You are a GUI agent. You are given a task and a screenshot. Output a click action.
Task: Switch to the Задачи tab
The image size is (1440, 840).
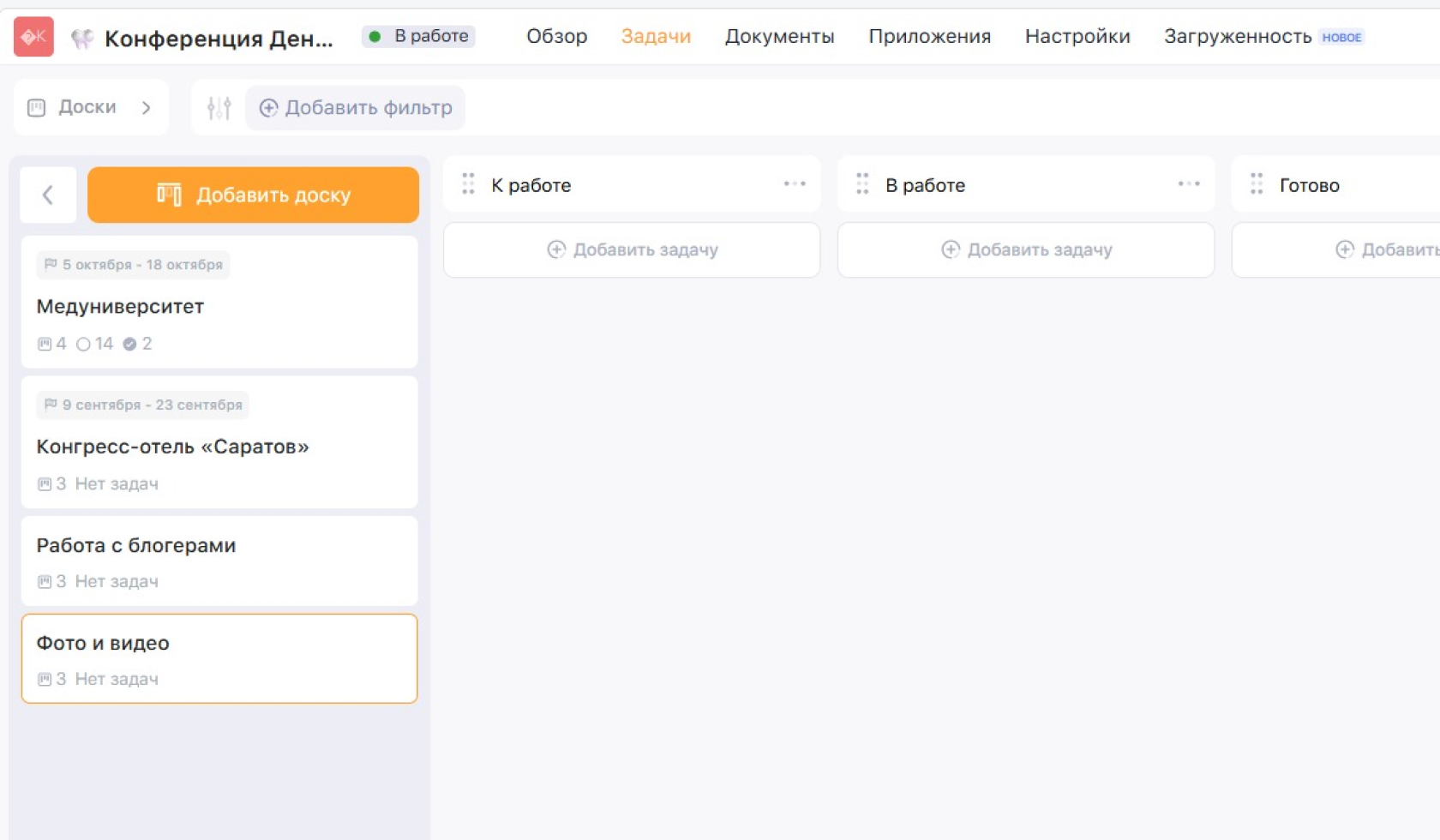(656, 36)
